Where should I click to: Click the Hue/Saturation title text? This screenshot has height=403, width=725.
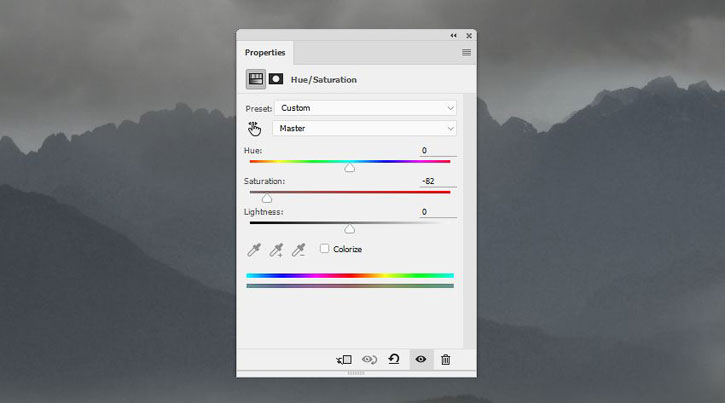324,79
